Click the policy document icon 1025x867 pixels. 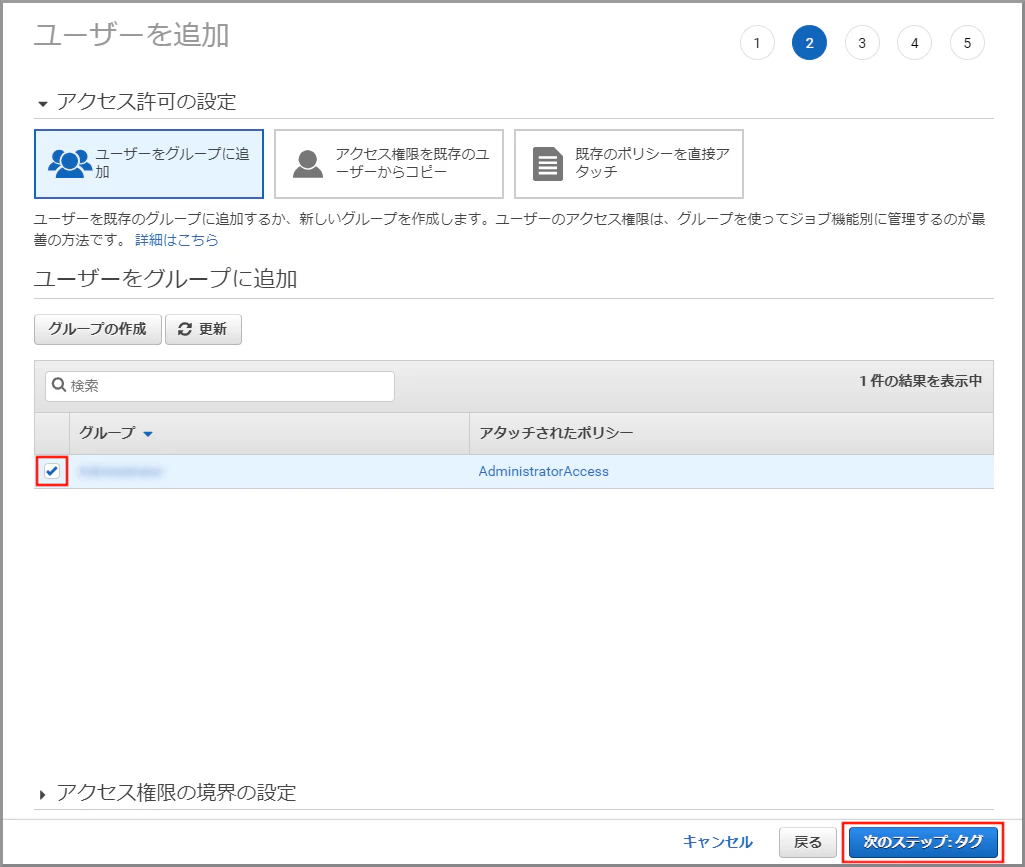tap(548, 163)
